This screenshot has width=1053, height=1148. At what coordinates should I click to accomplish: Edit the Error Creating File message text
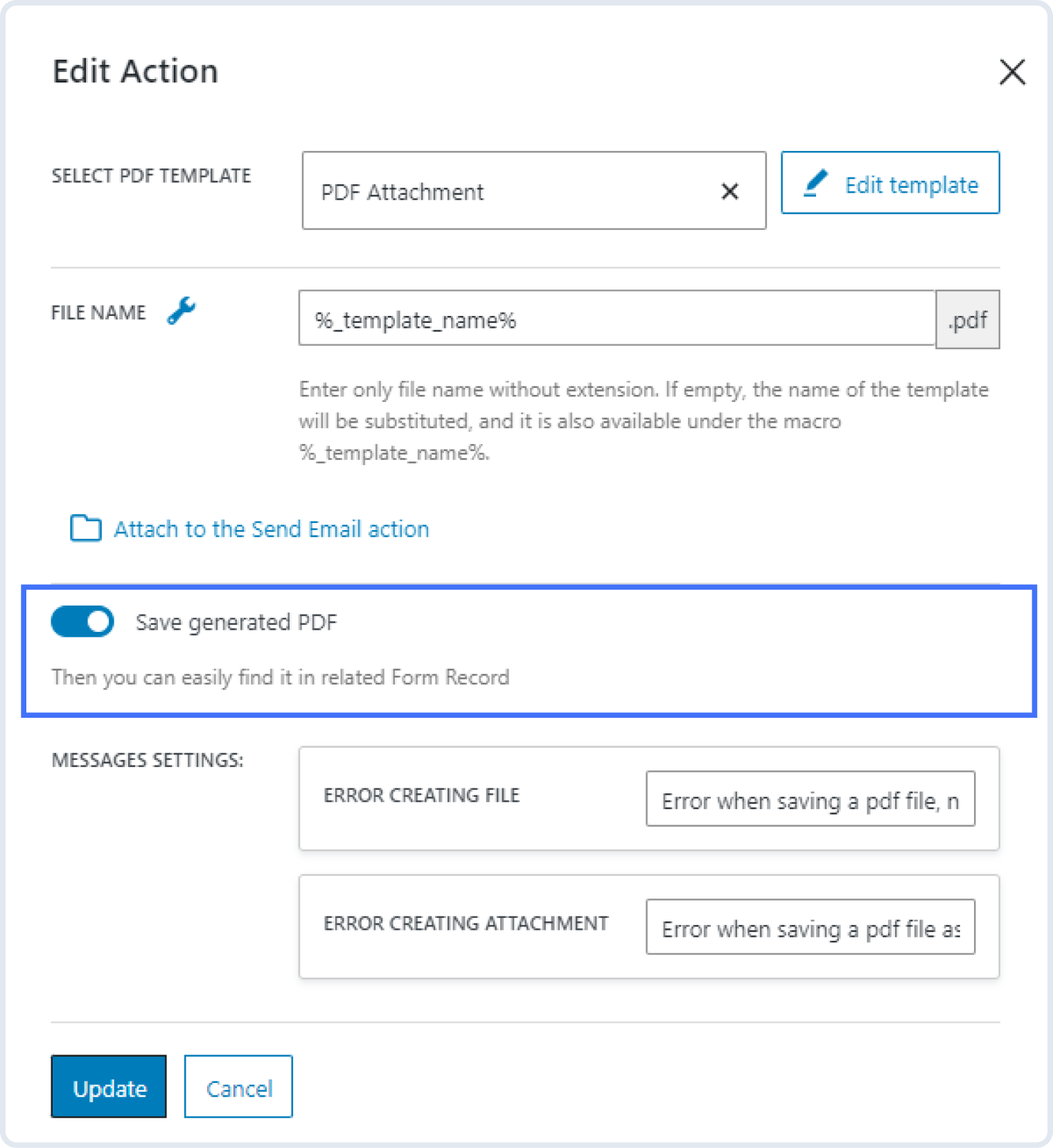[x=808, y=800]
